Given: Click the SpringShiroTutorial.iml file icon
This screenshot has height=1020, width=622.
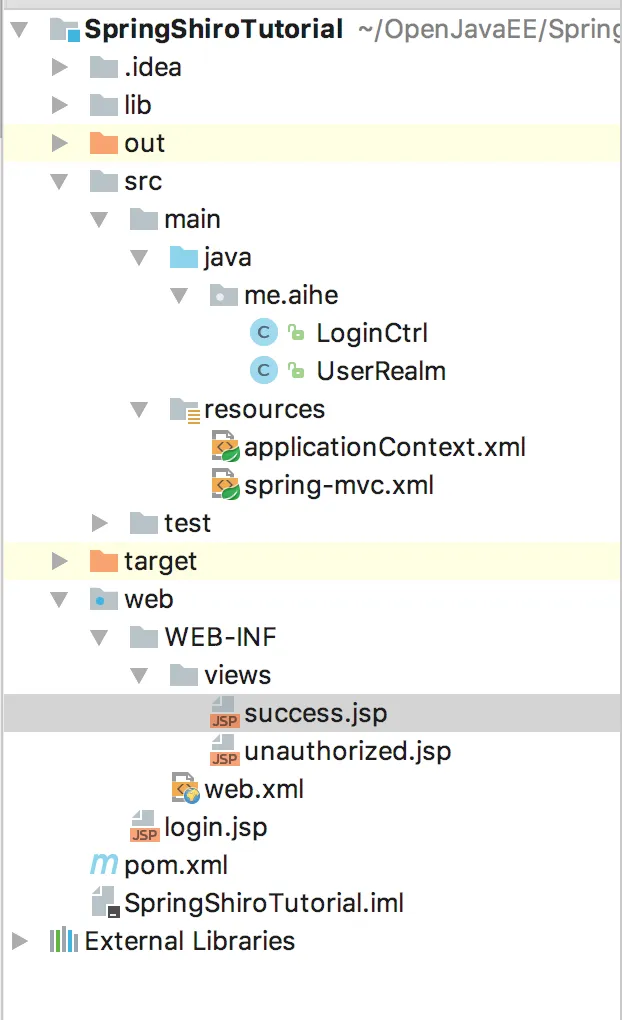Looking at the screenshot, I should (x=104, y=903).
